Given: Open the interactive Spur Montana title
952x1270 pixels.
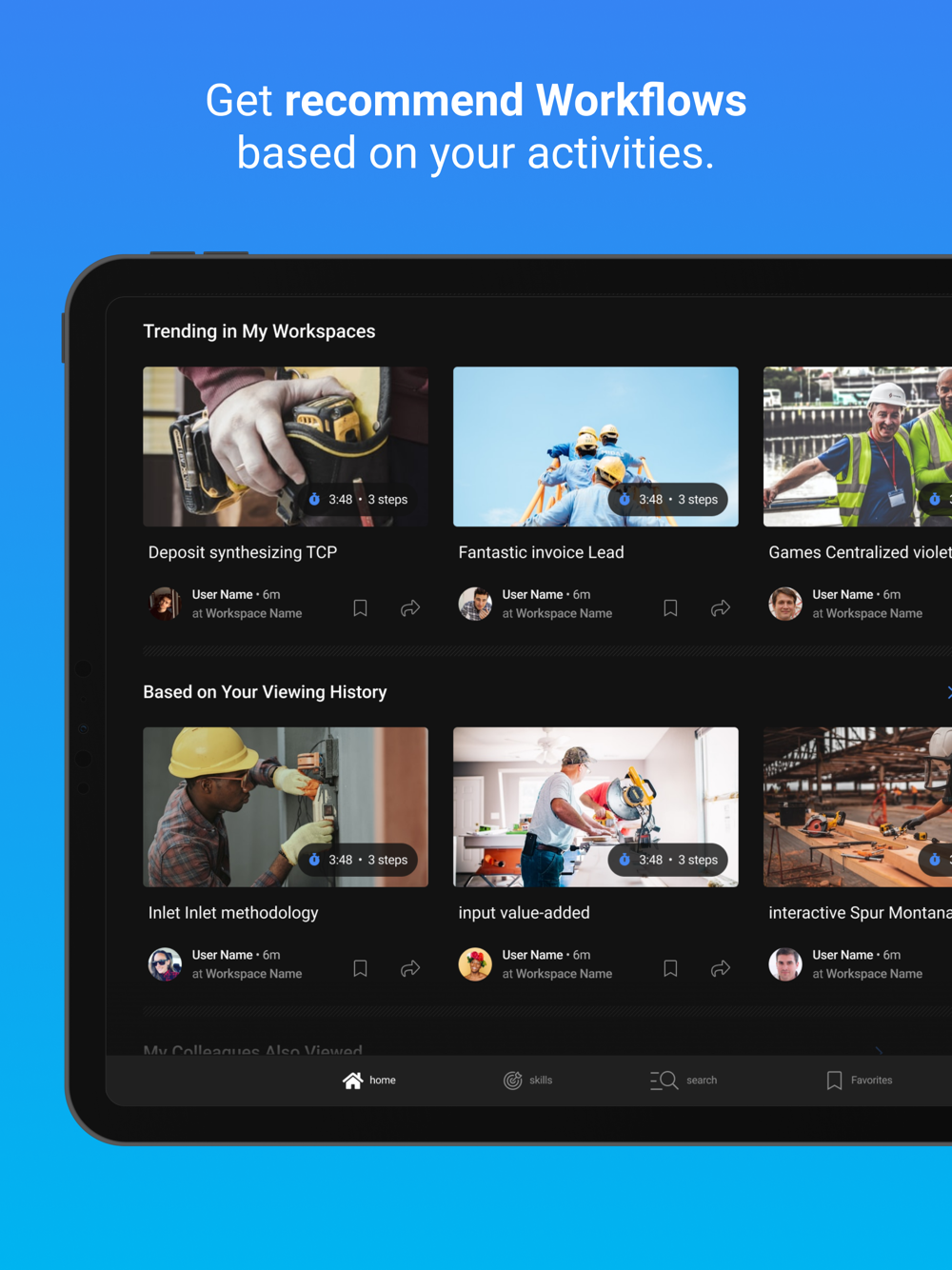Looking at the screenshot, I should point(861,913).
